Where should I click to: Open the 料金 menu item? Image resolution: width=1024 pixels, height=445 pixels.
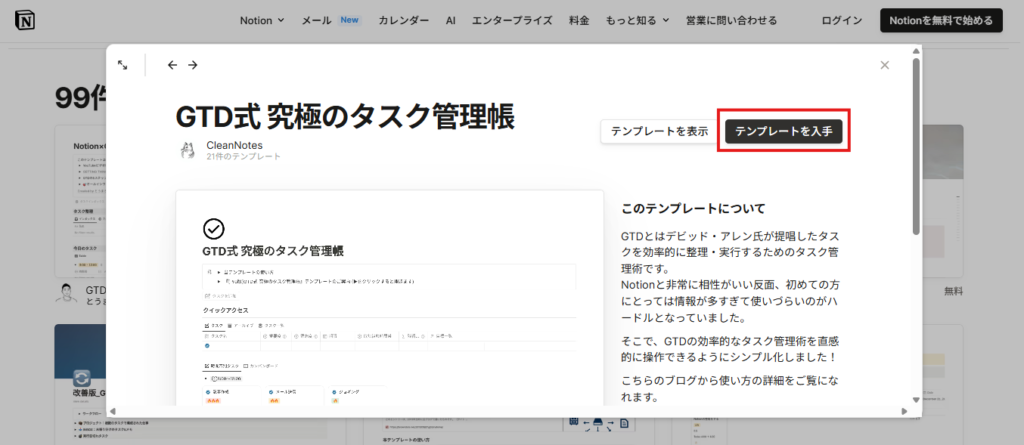point(579,20)
